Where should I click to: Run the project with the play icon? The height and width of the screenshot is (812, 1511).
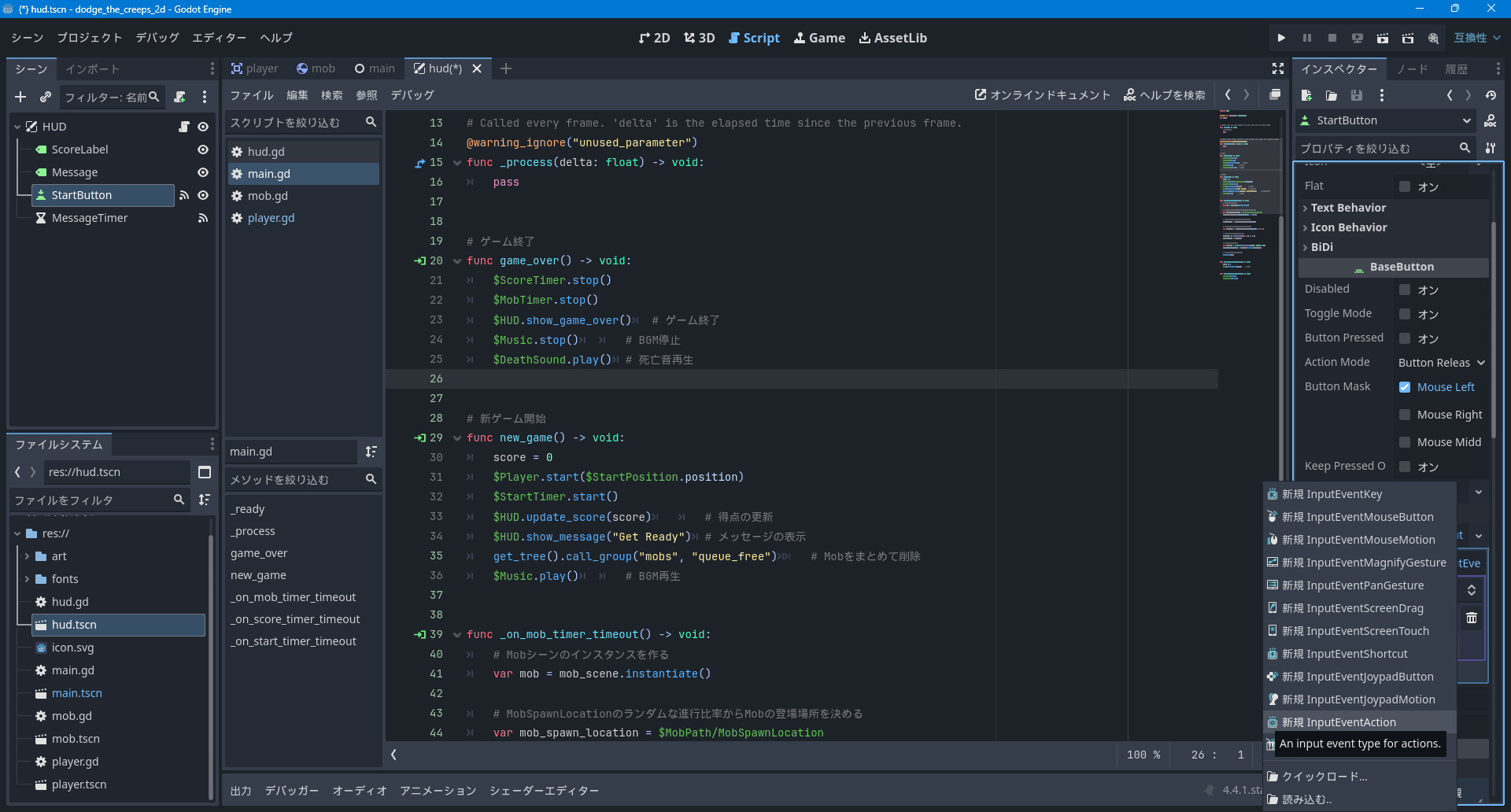point(1281,38)
